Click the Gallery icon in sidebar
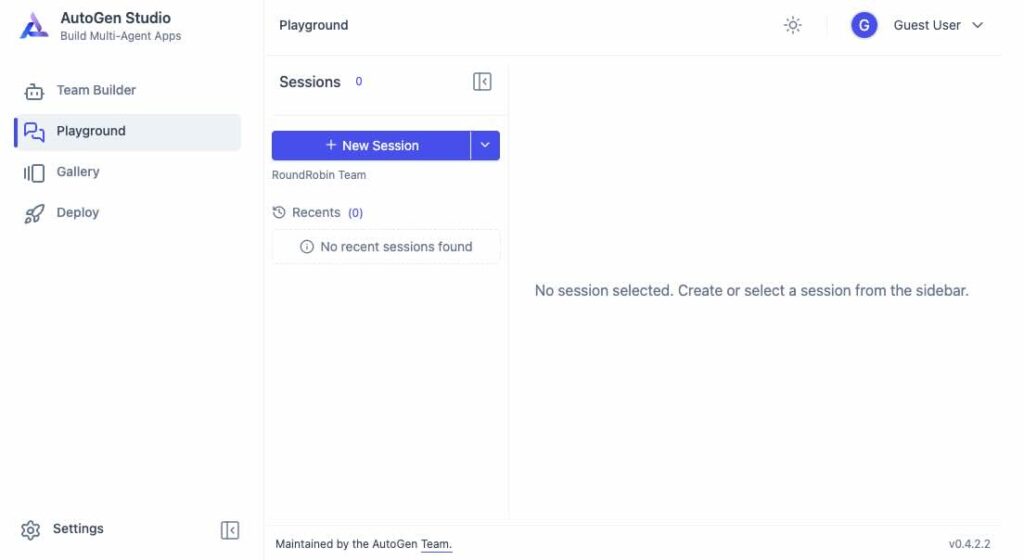This screenshot has width=1024, height=560. pos(34,173)
